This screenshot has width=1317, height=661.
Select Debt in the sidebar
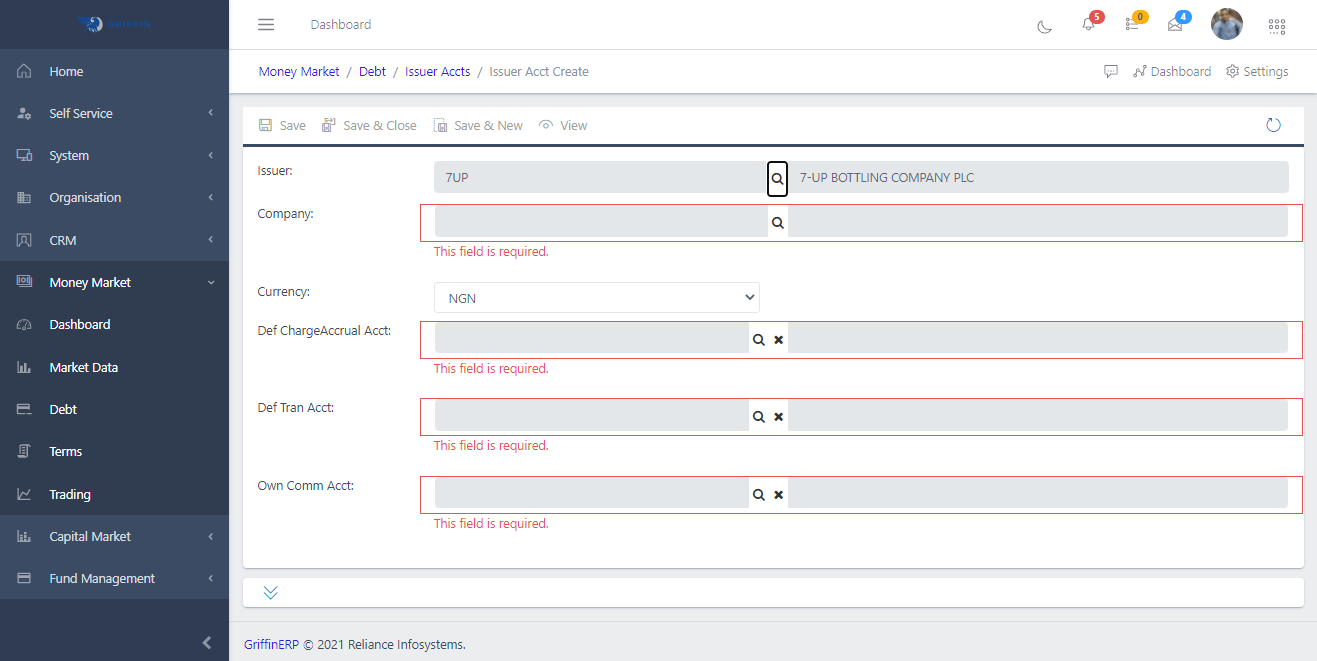pyautogui.click(x=62, y=409)
